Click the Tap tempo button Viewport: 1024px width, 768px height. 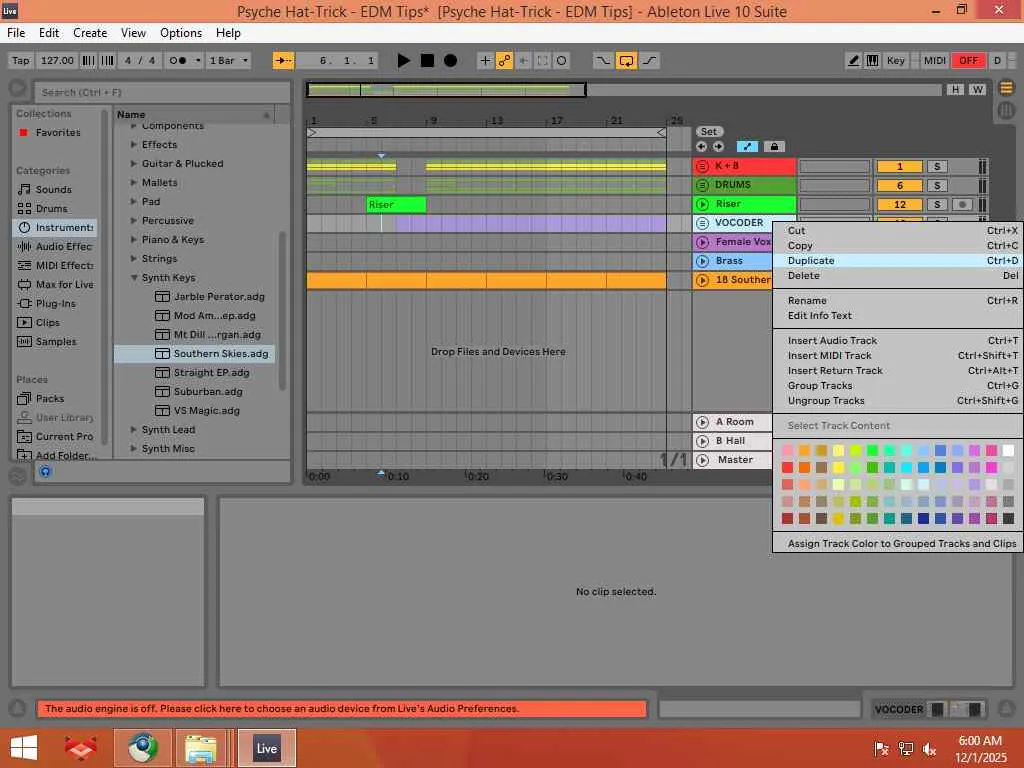pyautogui.click(x=20, y=60)
